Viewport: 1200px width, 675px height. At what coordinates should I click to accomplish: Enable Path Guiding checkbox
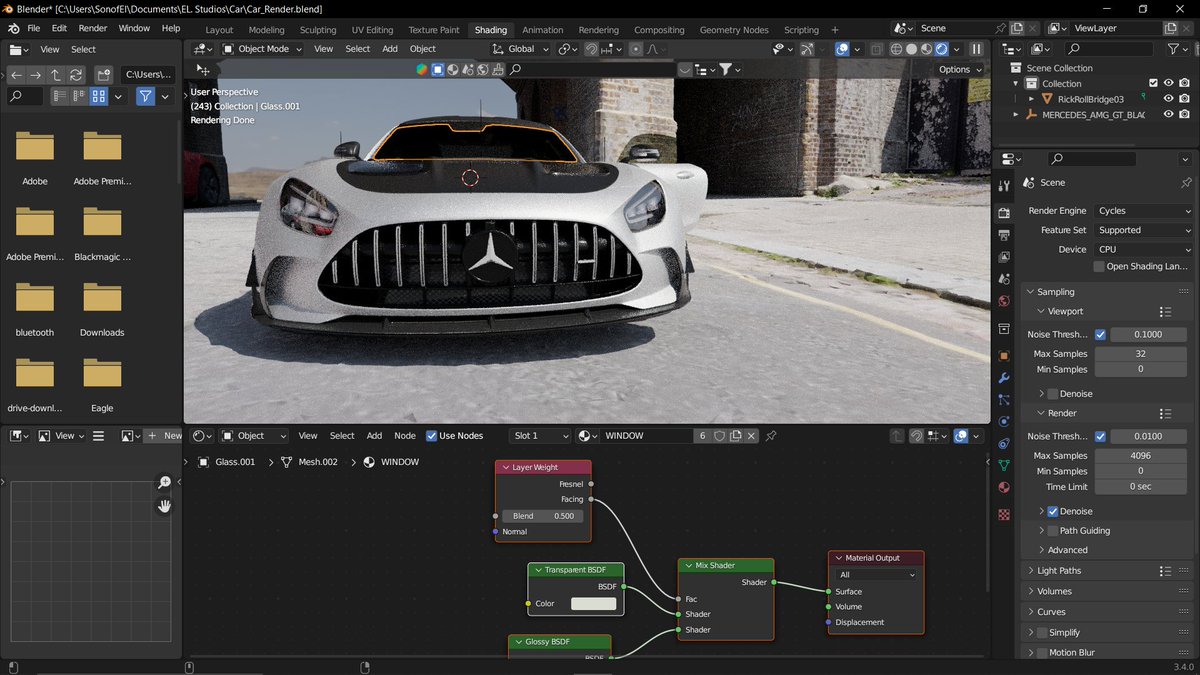coord(1052,531)
